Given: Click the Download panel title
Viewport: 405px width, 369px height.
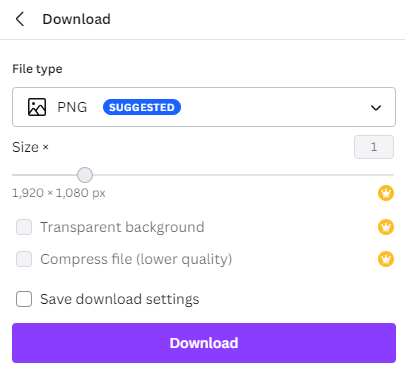Looking at the screenshot, I should (x=76, y=19).
